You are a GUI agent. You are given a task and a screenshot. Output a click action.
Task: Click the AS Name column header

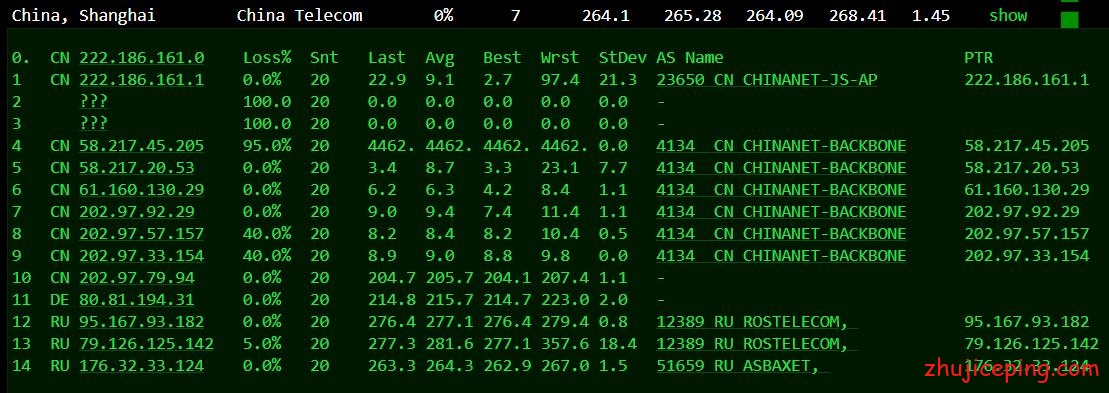tap(690, 58)
